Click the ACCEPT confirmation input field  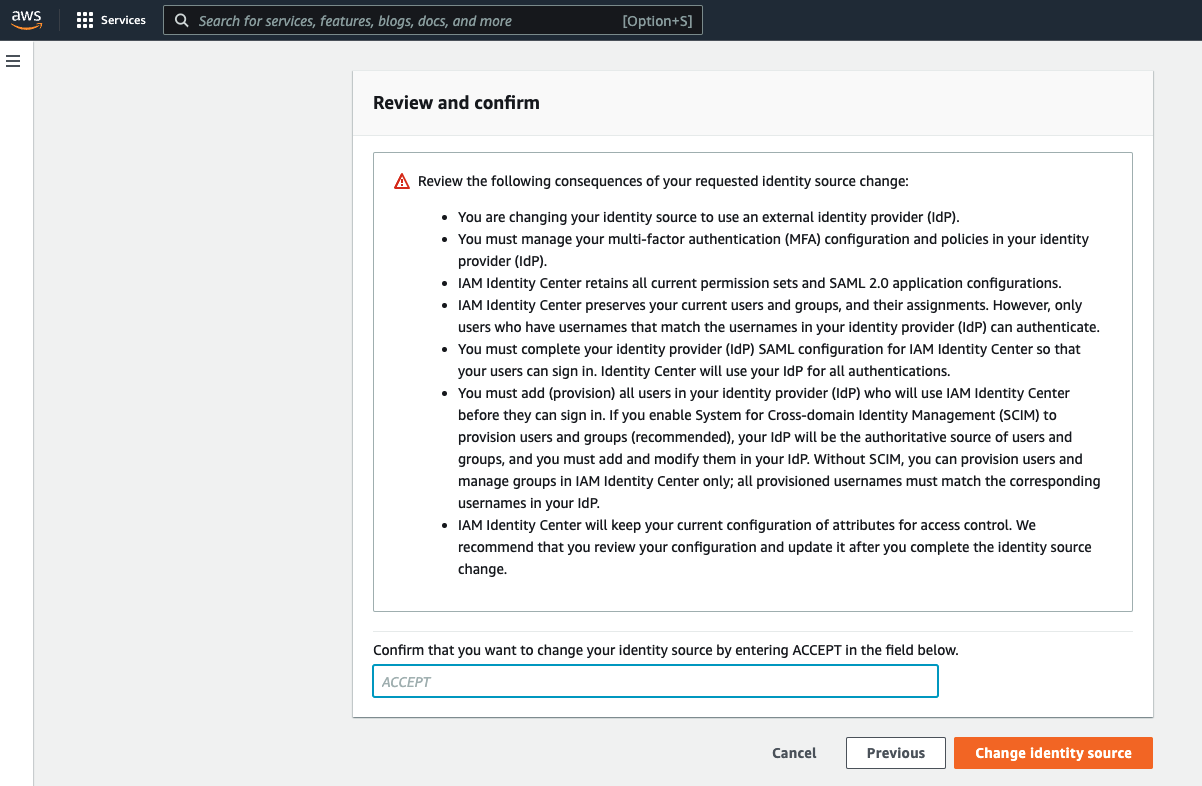tap(655, 681)
